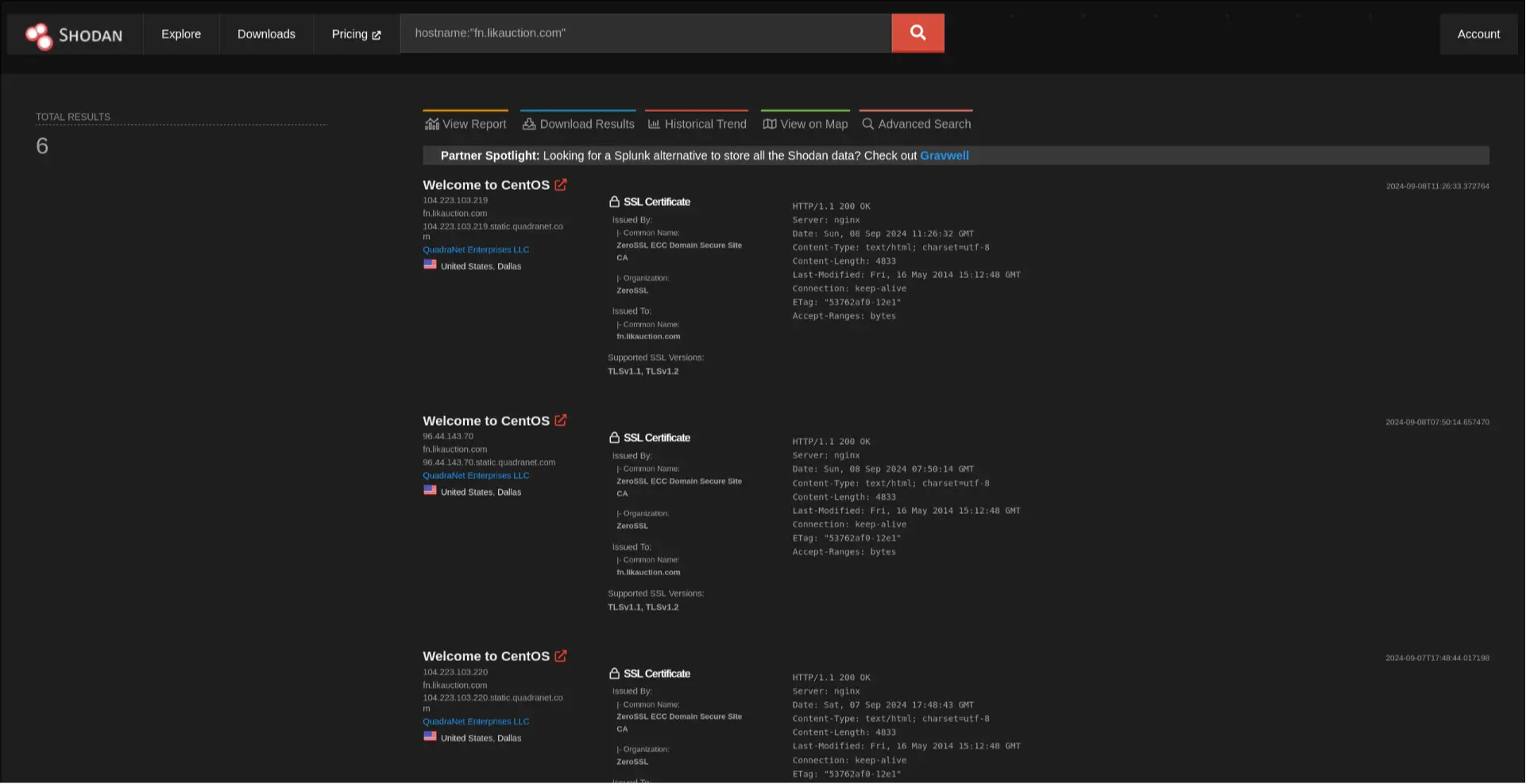Screen dimensions: 1526x784
Task: Click the Shodan logo icon
Action: tap(38, 35)
